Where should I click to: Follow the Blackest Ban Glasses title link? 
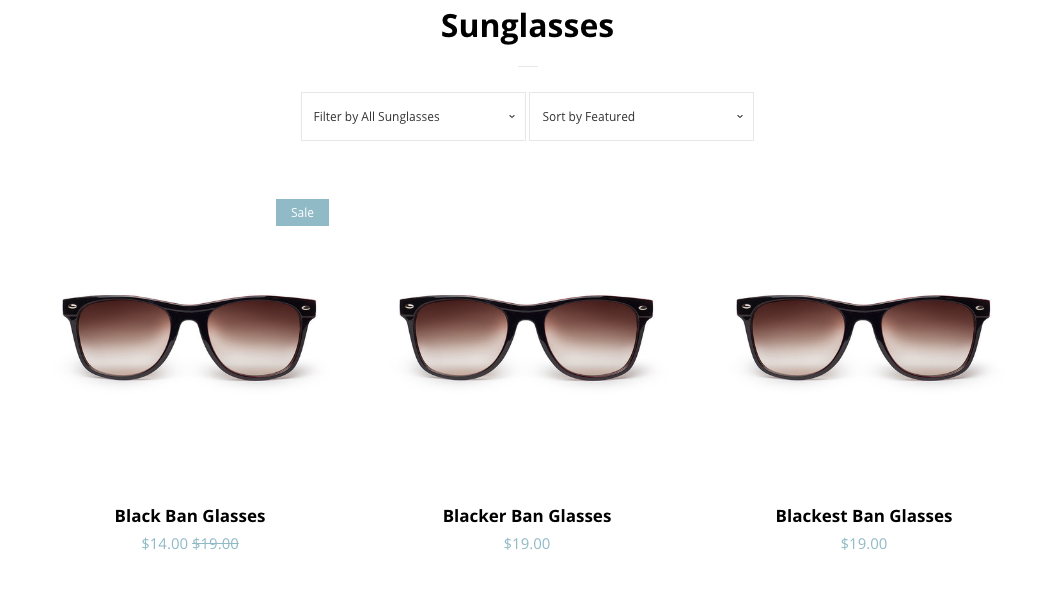pyautogui.click(x=864, y=516)
